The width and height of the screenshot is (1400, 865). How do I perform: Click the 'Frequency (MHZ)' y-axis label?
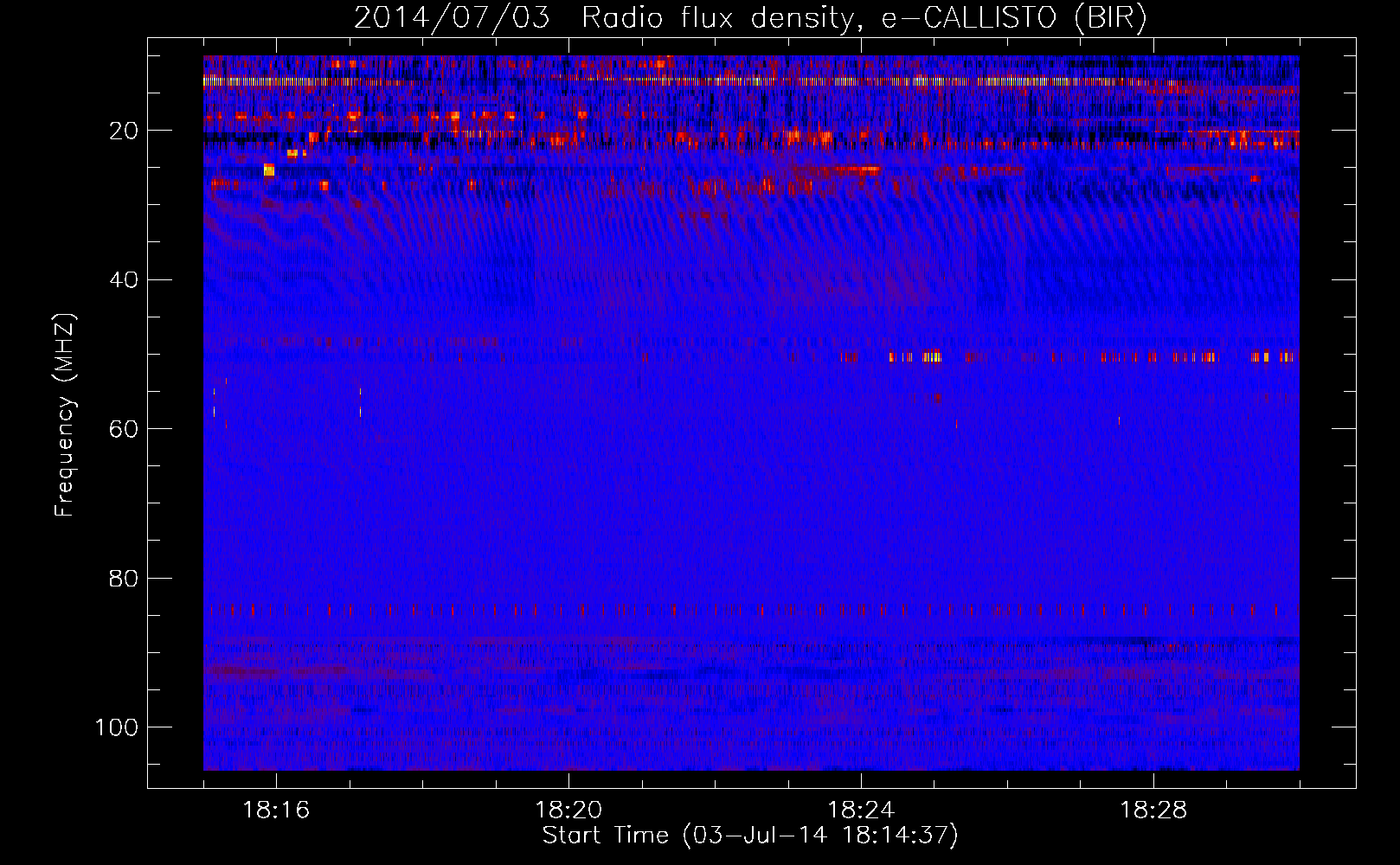point(65,415)
